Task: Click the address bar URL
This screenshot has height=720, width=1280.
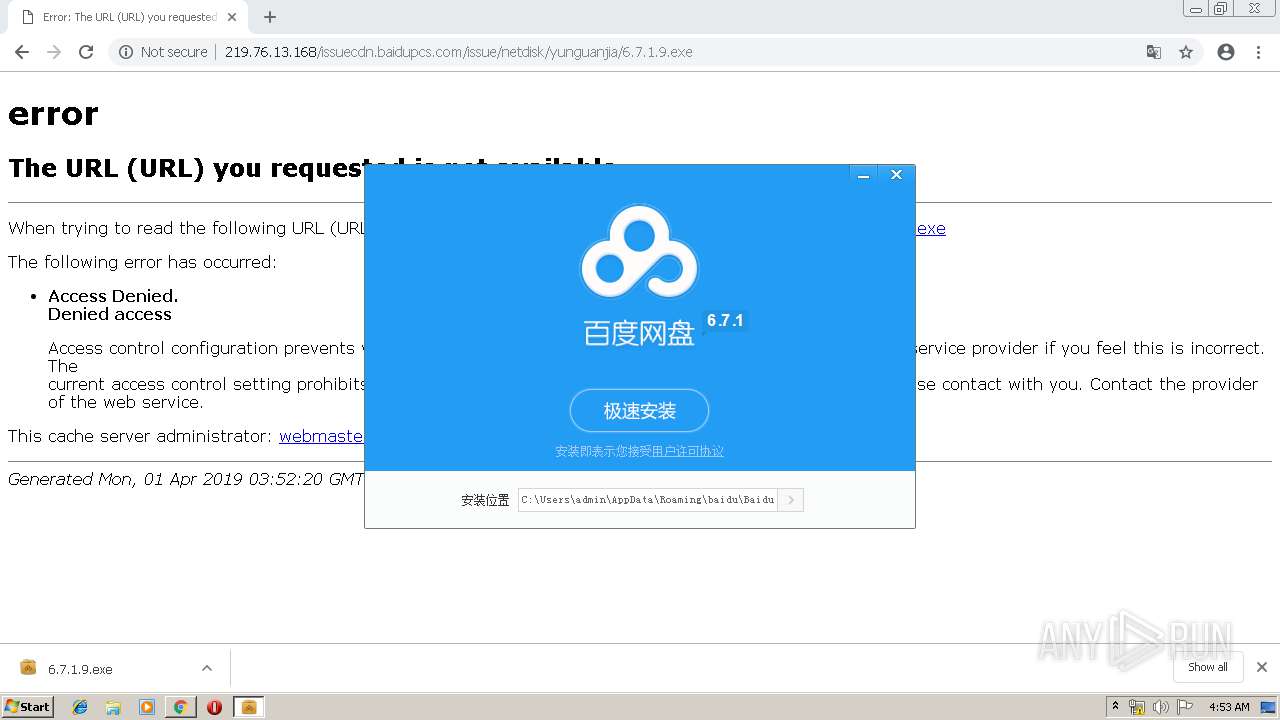Action: pyautogui.click(x=458, y=52)
